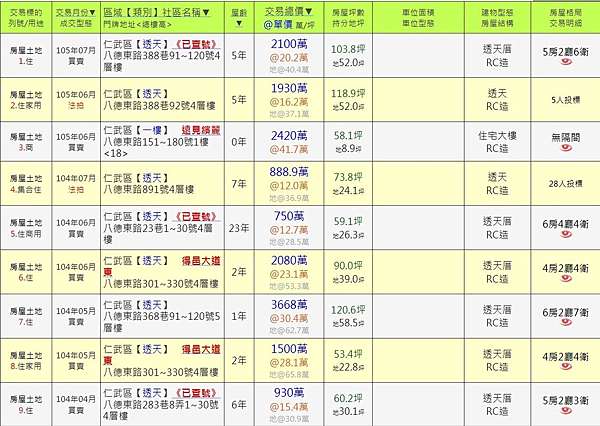The width and height of the screenshot is (600, 426).
Task: Open details eye icon for 2080萬 row
Action: pos(566,278)
